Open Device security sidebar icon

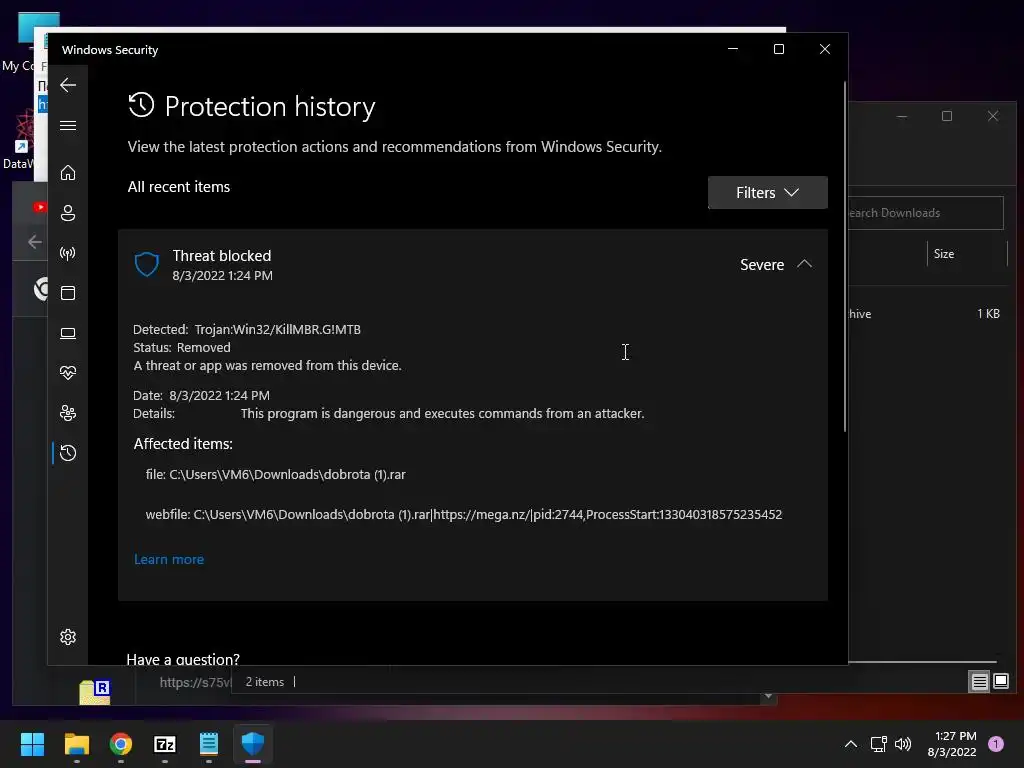pyautogui.click(x=68, y=333)
